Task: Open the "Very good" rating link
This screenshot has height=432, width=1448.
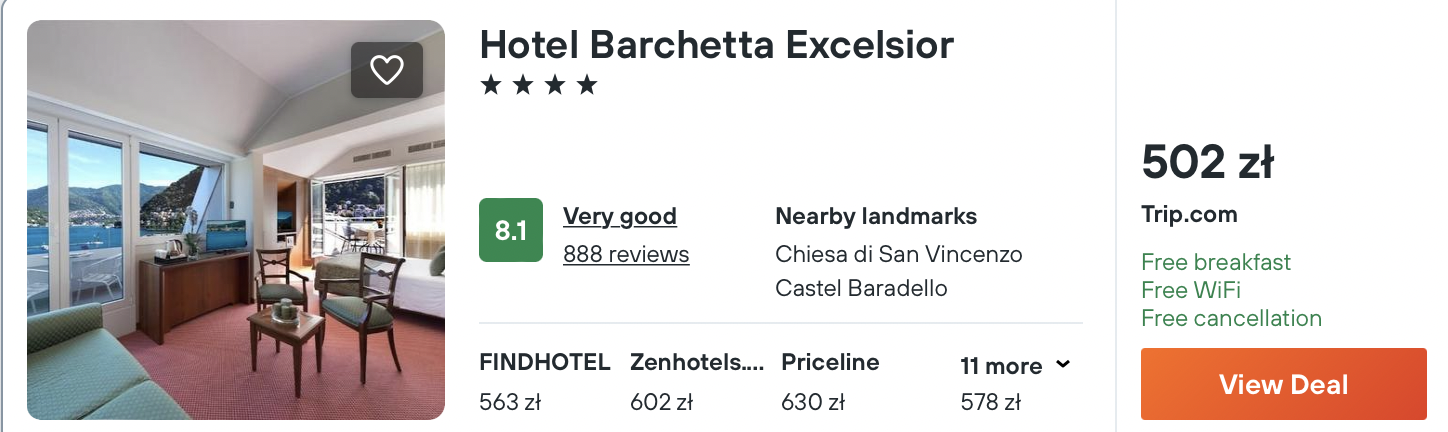Action: coord(620,216)
